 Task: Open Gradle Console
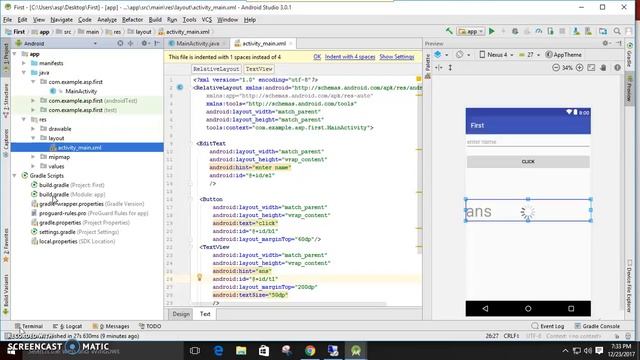click(597, 326)
